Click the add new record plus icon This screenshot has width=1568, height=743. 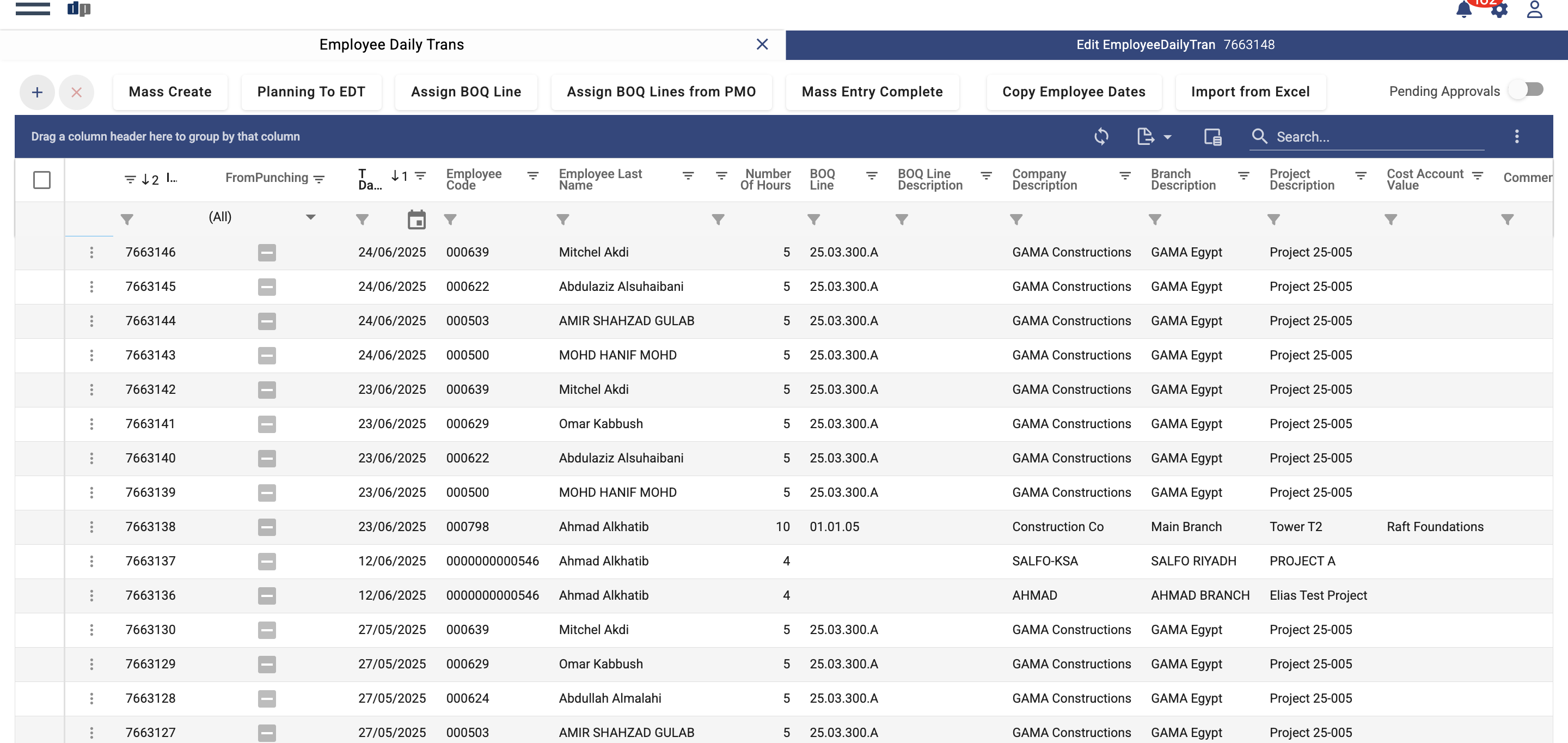37,92
